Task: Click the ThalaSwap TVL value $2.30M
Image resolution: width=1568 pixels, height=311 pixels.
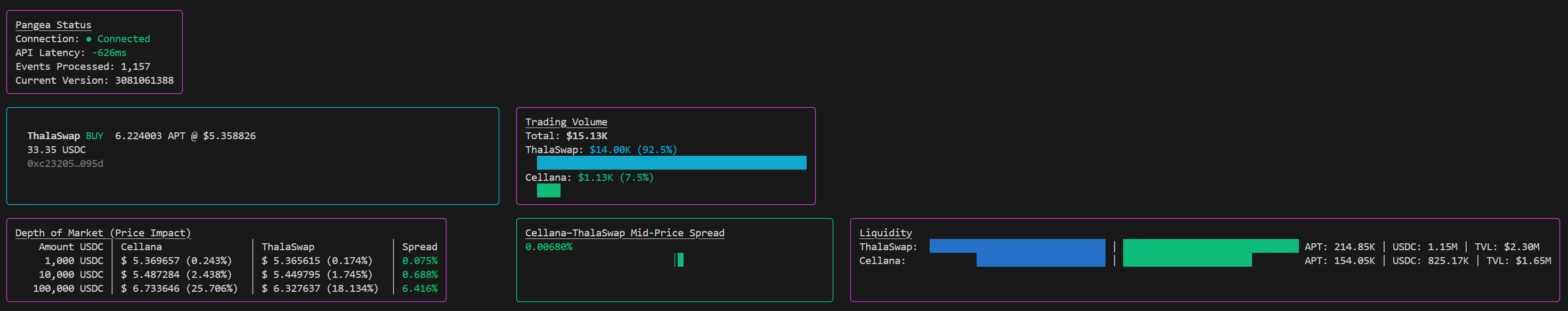Action: click(x=1521, y=247)
